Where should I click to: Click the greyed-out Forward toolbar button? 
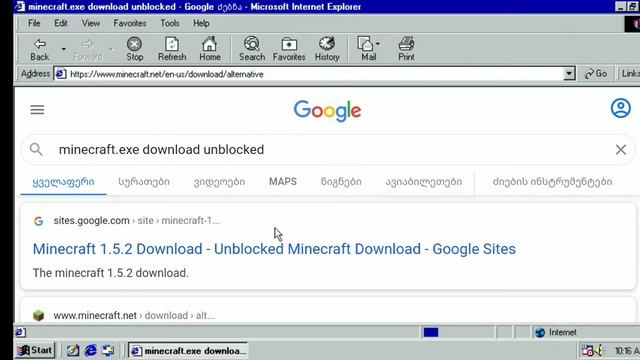87,49
